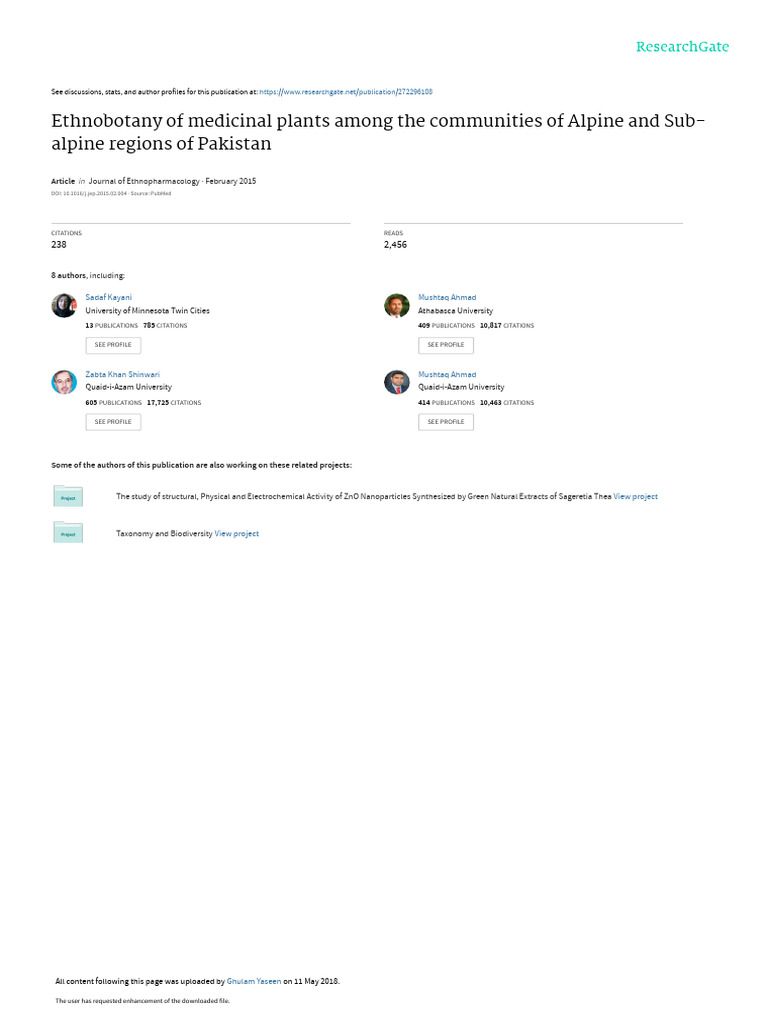
Task: Click Zabta Khan Shinwari's profile photo
Action: click(x=64, y=382)
